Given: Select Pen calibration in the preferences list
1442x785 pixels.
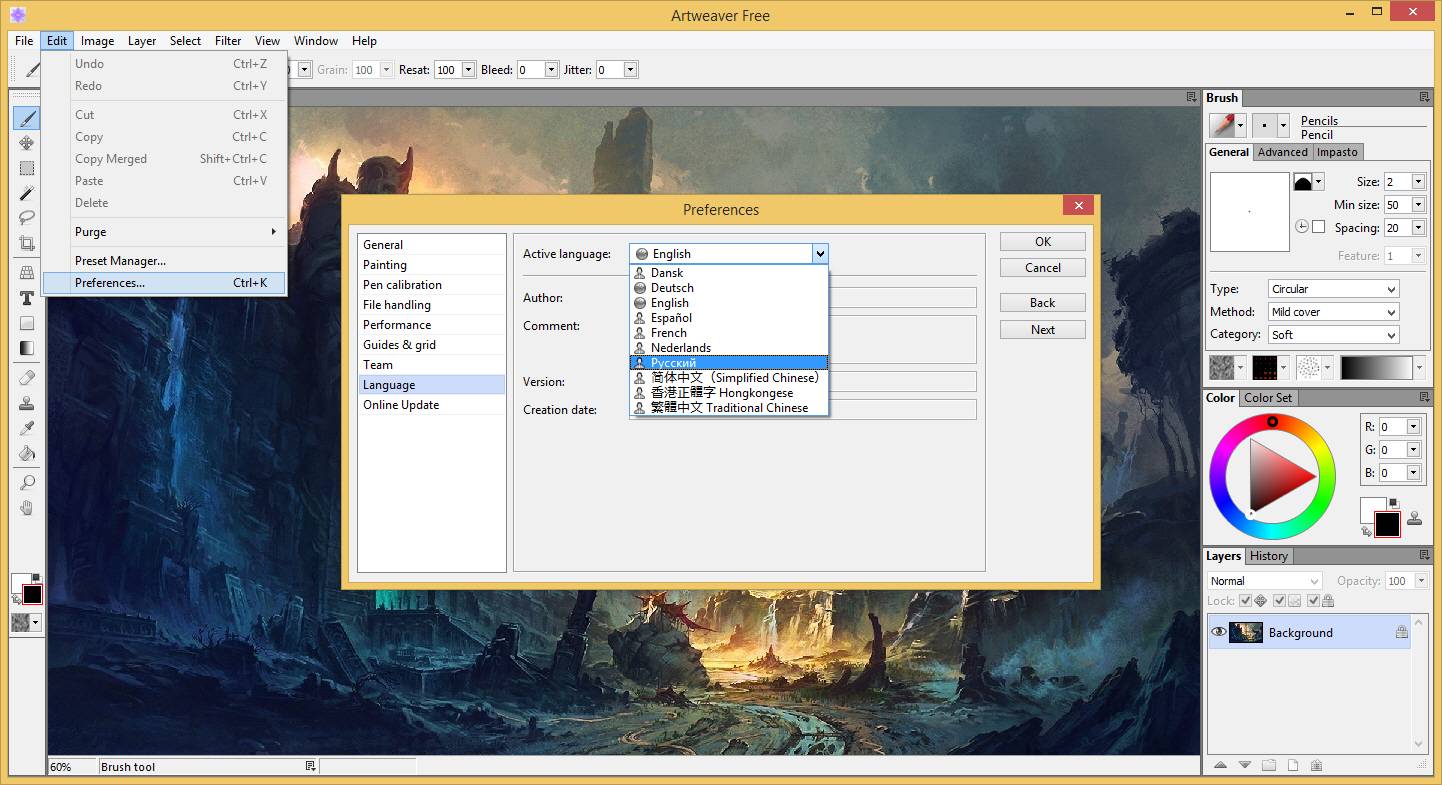Looking at the screenshot, I should click(x=432, y=285).
